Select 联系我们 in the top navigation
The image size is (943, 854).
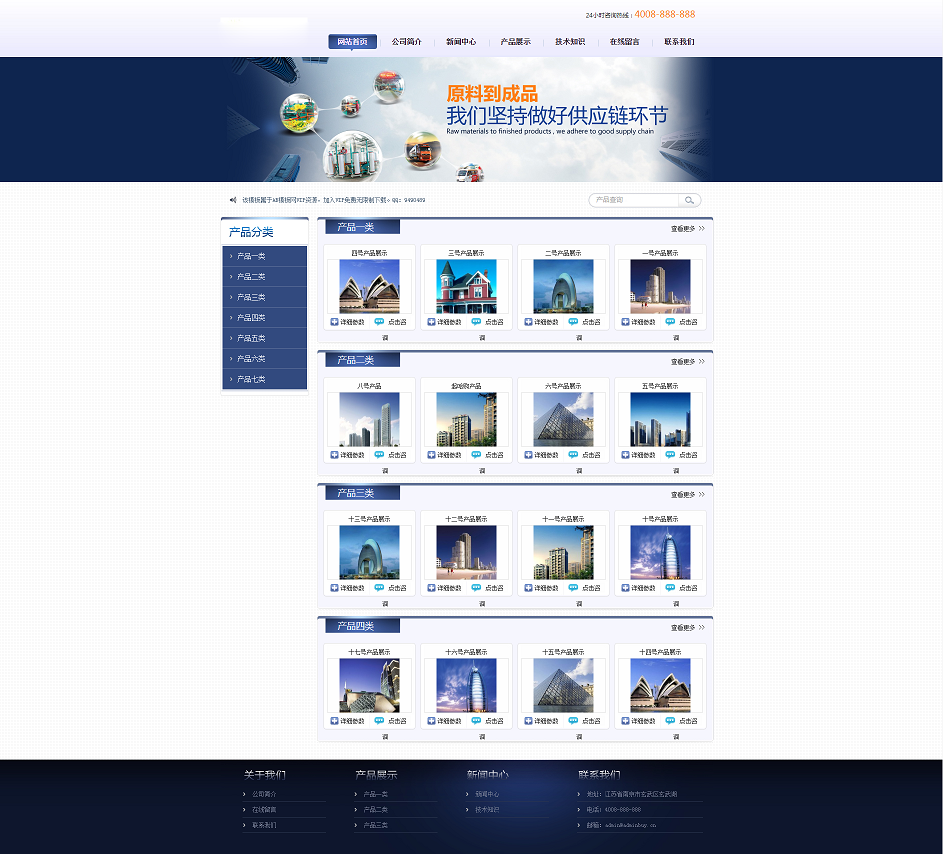pyautogui.click(x=679, y=42)
